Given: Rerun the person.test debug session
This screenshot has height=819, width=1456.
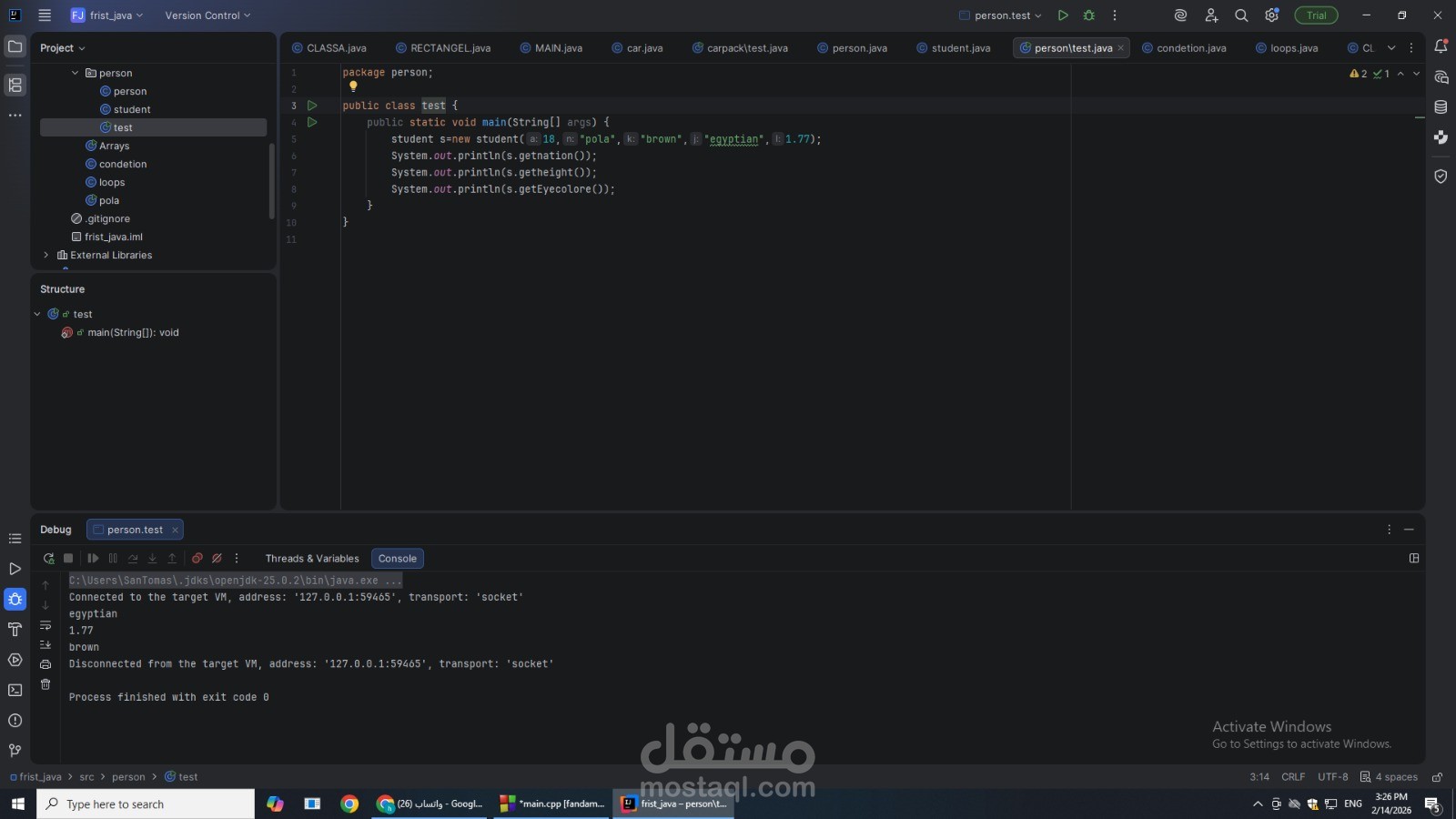Looking at the screenshot, I should coord(48,558).
